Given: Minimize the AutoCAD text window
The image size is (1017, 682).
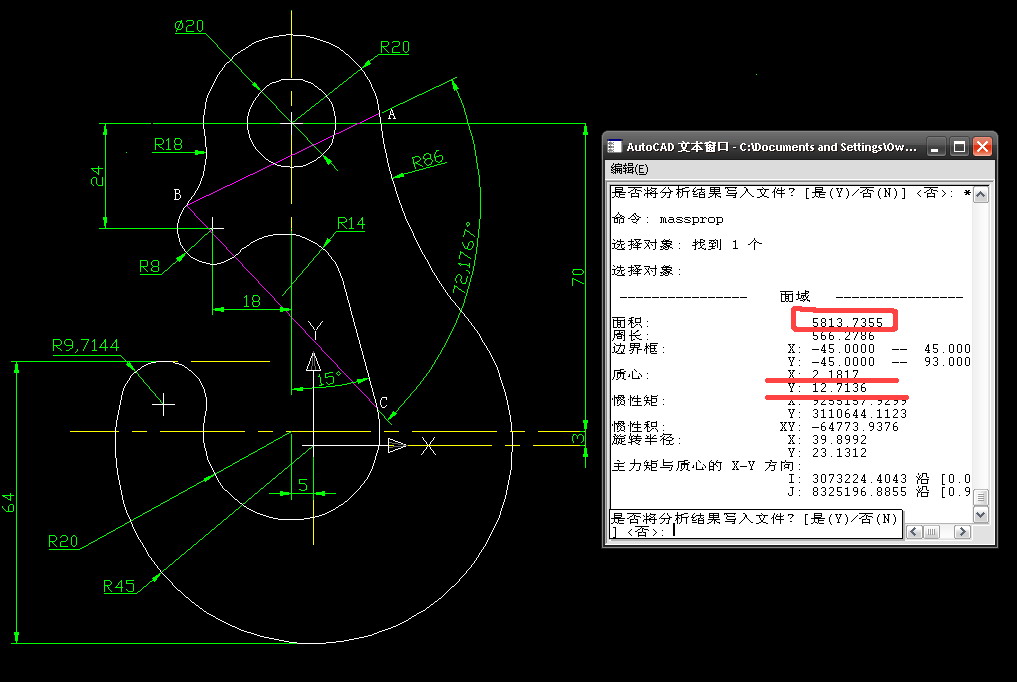Looking at the screenshot, I should pos(935,147).
